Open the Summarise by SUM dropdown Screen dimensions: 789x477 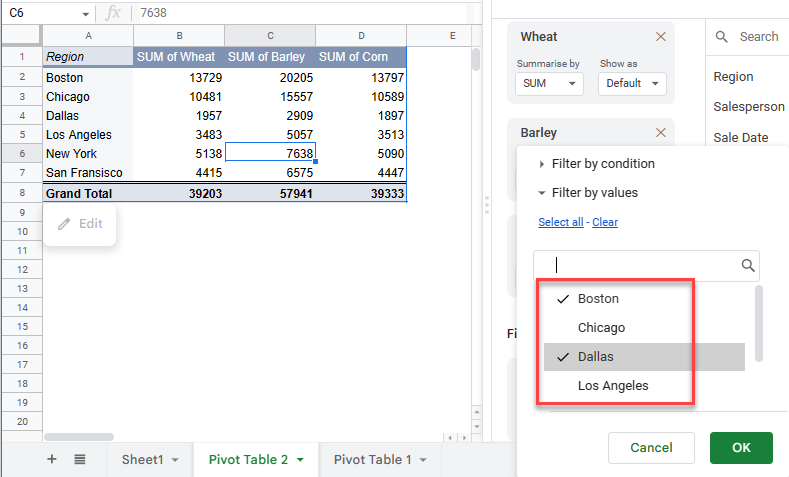548,84
